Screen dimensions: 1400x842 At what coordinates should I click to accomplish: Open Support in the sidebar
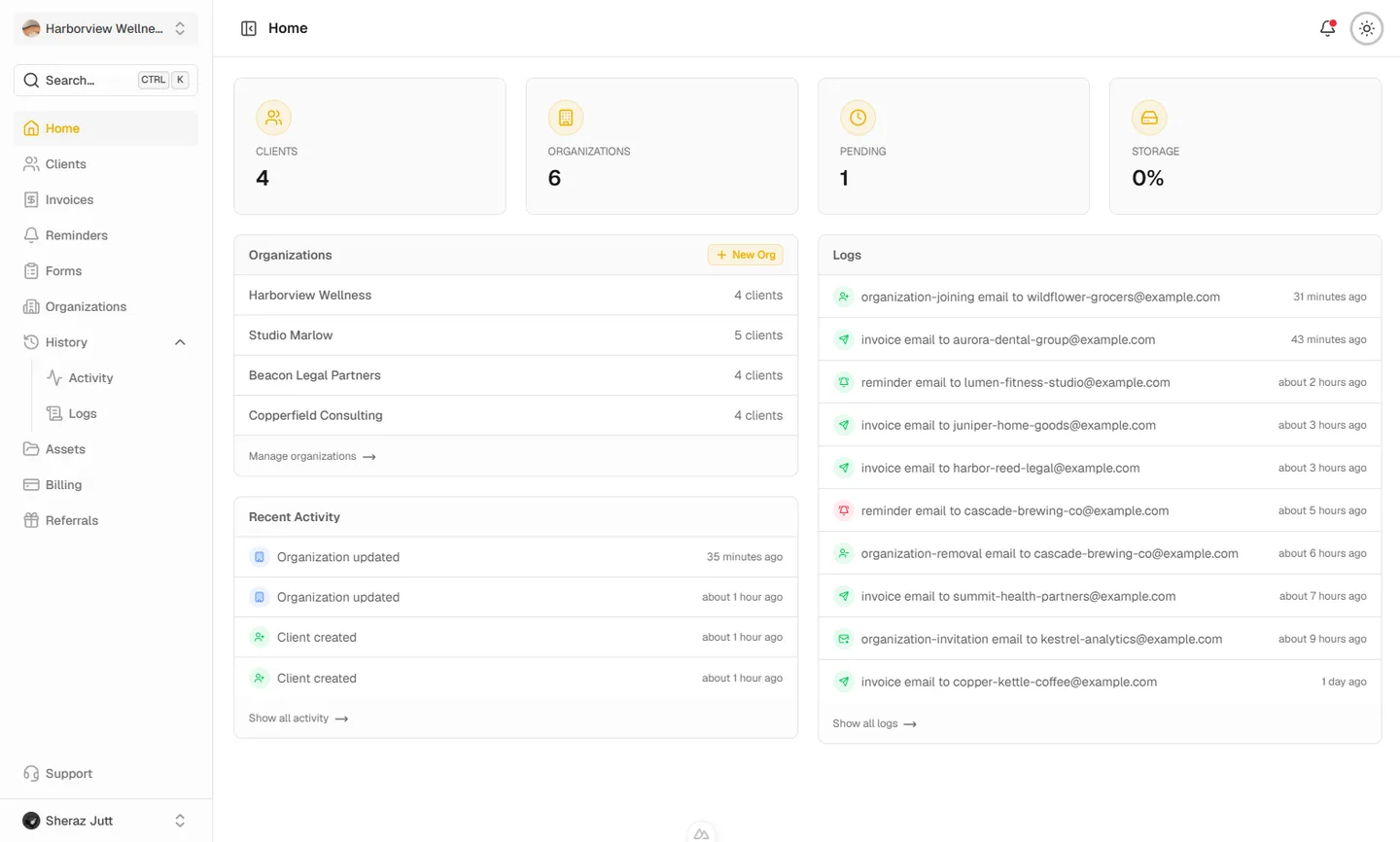[105, 774]
